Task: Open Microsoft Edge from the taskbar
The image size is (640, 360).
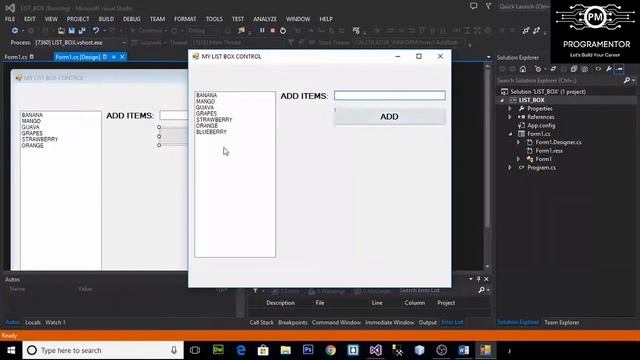Action: (x=241, y=350)
